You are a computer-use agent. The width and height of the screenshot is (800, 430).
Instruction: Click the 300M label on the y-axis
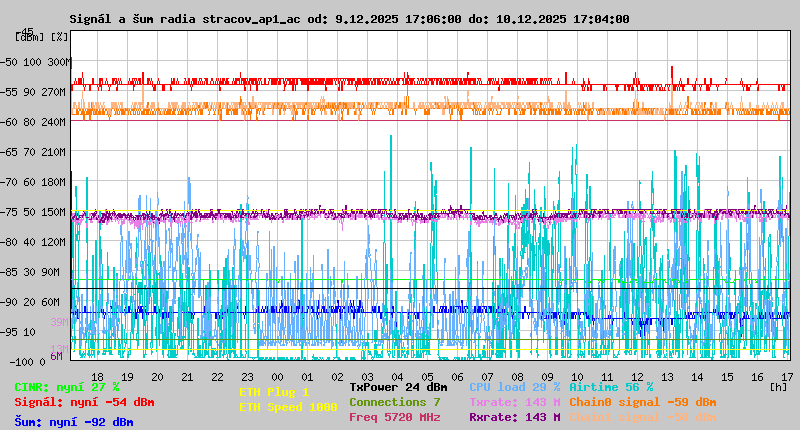pos(60,62)
